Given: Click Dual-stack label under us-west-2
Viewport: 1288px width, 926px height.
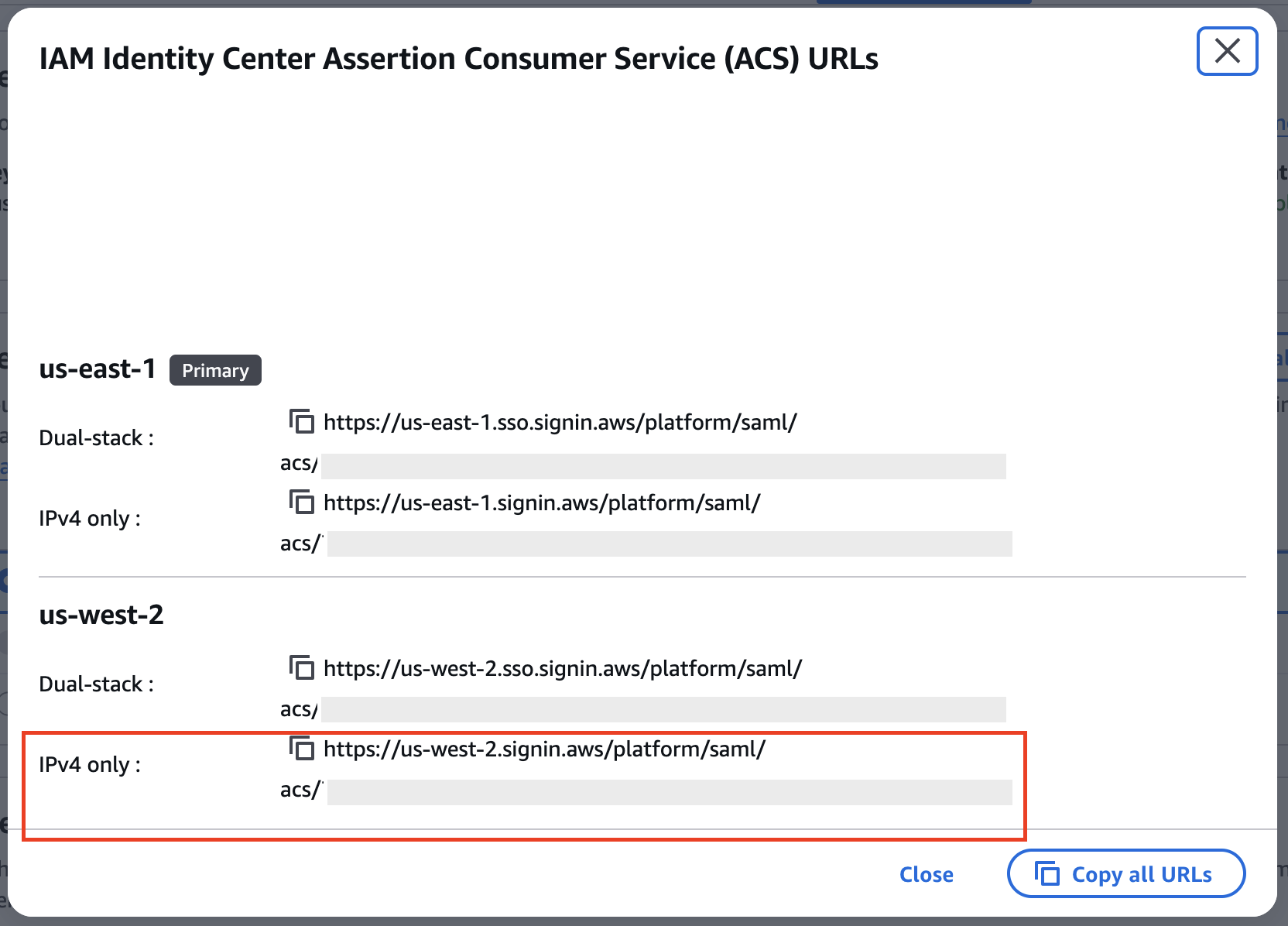Looking at the screenshot, I should click(97, 684).
